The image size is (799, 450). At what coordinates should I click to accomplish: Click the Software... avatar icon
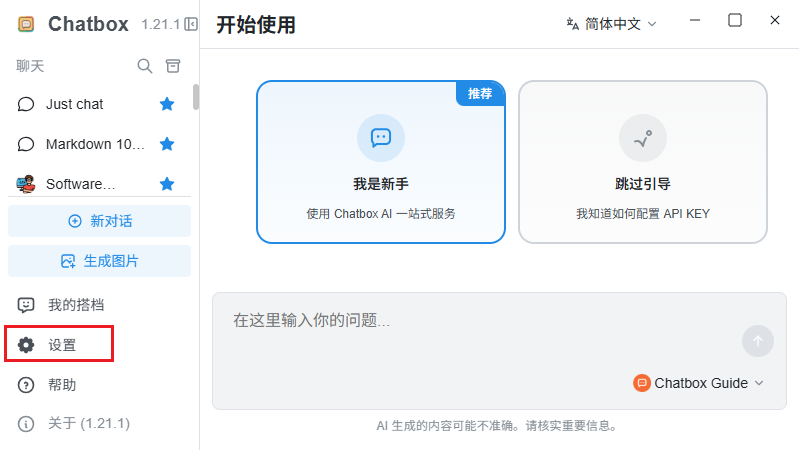tap(26, 184)
